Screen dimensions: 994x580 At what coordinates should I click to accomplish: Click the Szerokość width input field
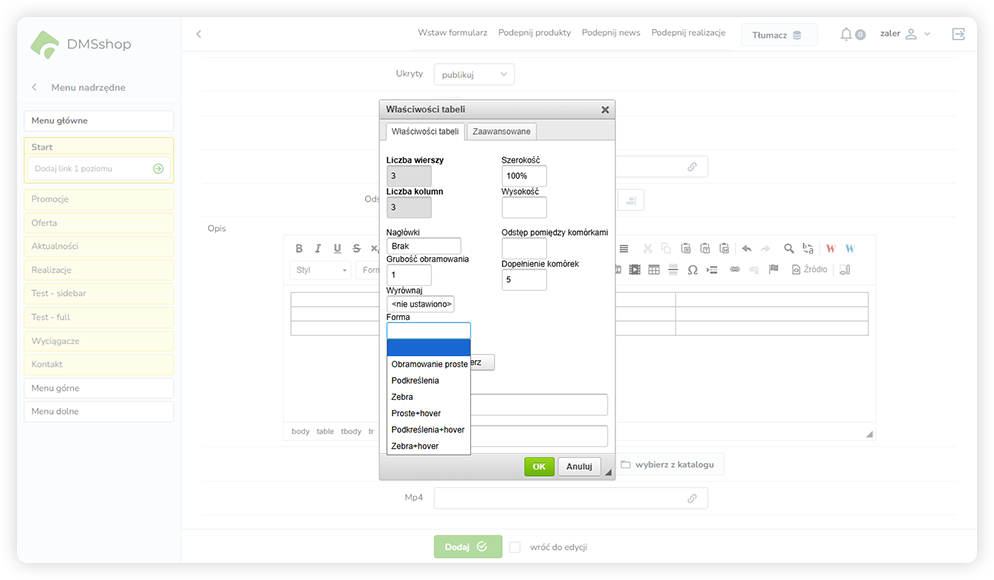524,176
